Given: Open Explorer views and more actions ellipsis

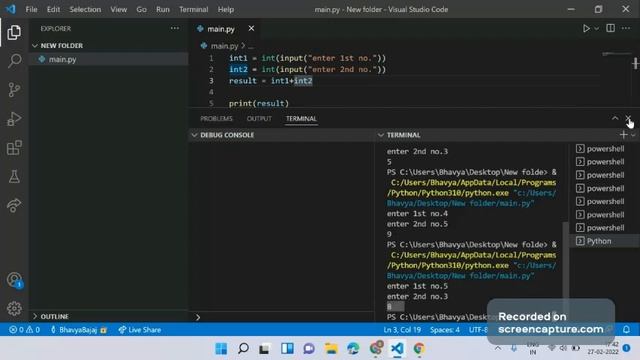Looking at the screenshot, I should (175, 28).
